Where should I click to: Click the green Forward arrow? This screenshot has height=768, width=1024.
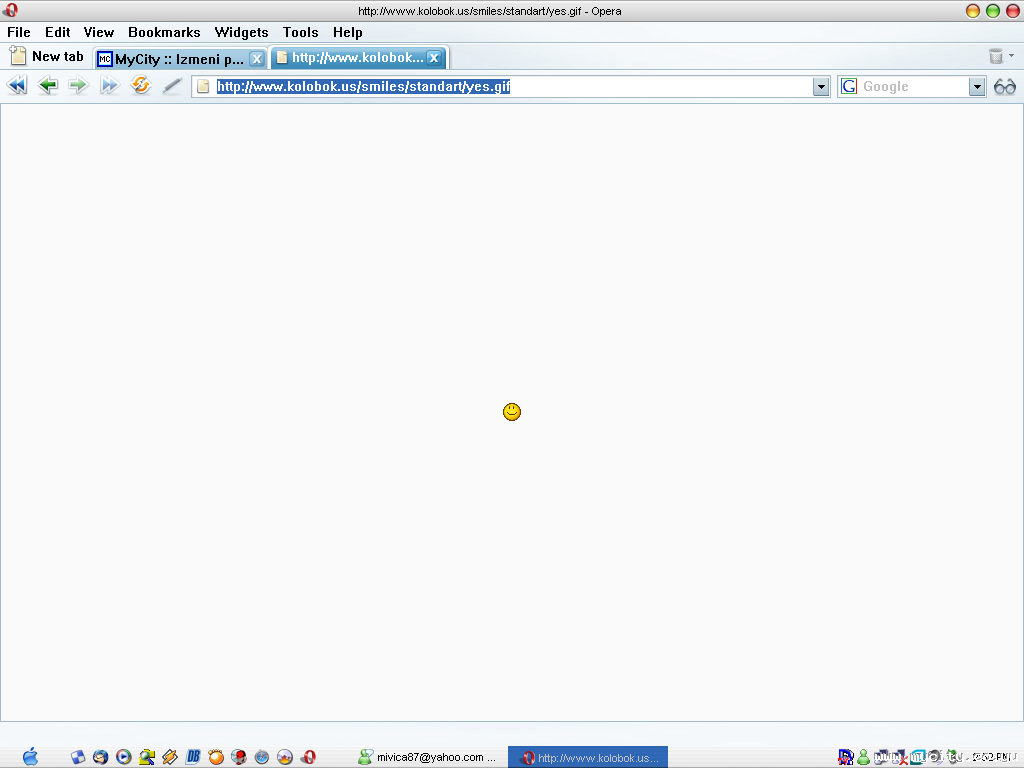78,86
